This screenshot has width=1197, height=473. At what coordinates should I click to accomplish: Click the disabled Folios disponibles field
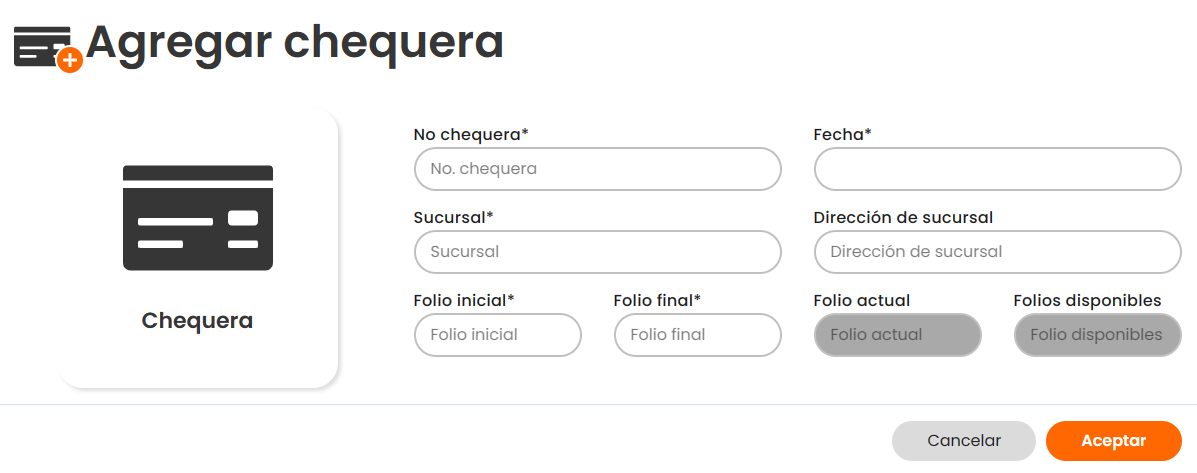(1097, 335)
